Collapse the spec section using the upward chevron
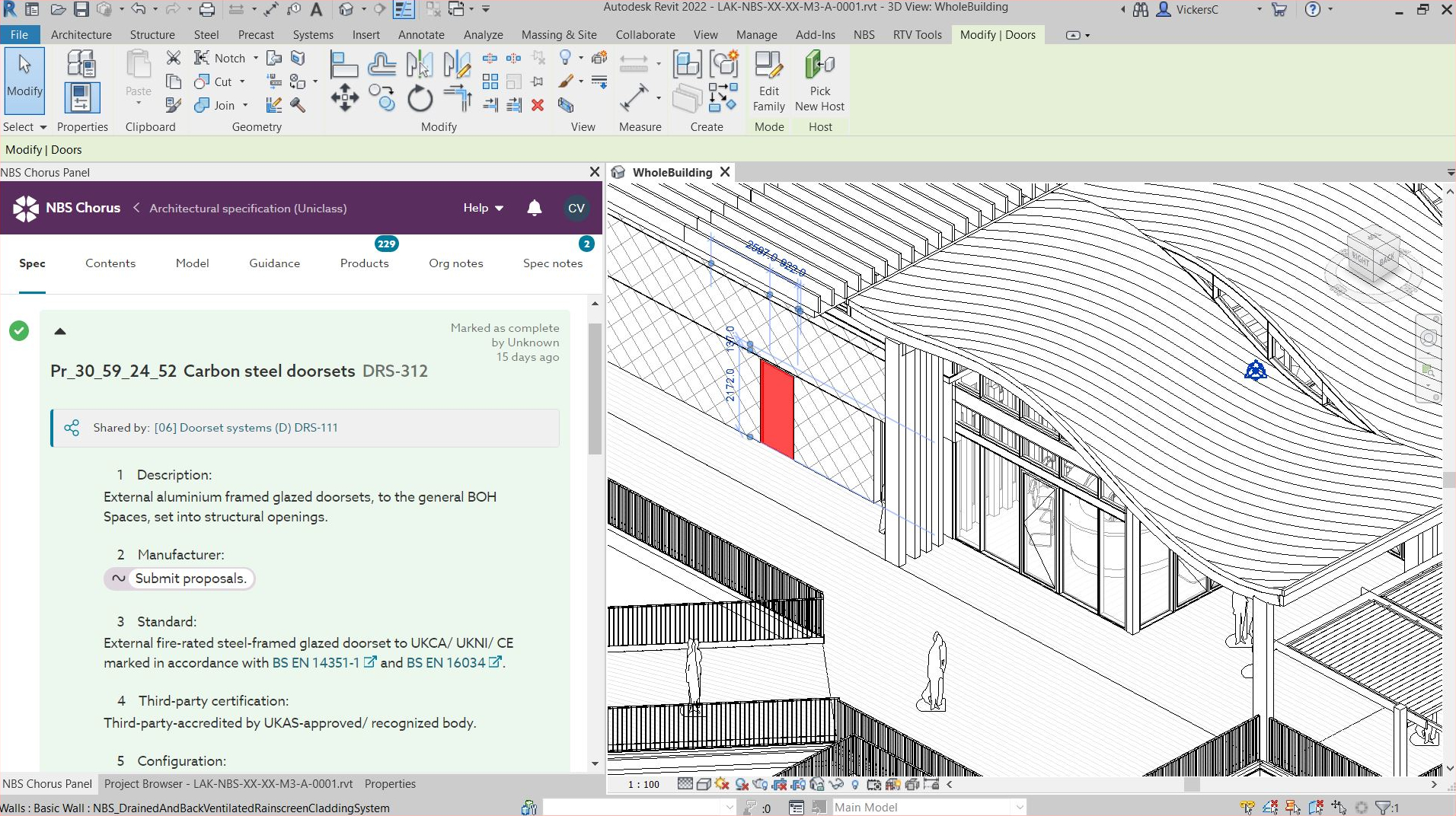 click(x=60, y=330)
